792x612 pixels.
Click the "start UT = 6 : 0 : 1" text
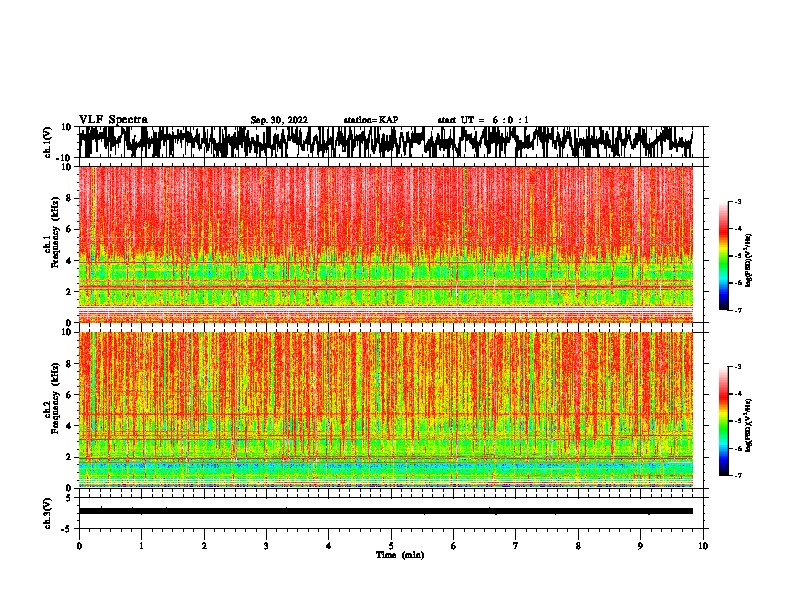[483, 120]
